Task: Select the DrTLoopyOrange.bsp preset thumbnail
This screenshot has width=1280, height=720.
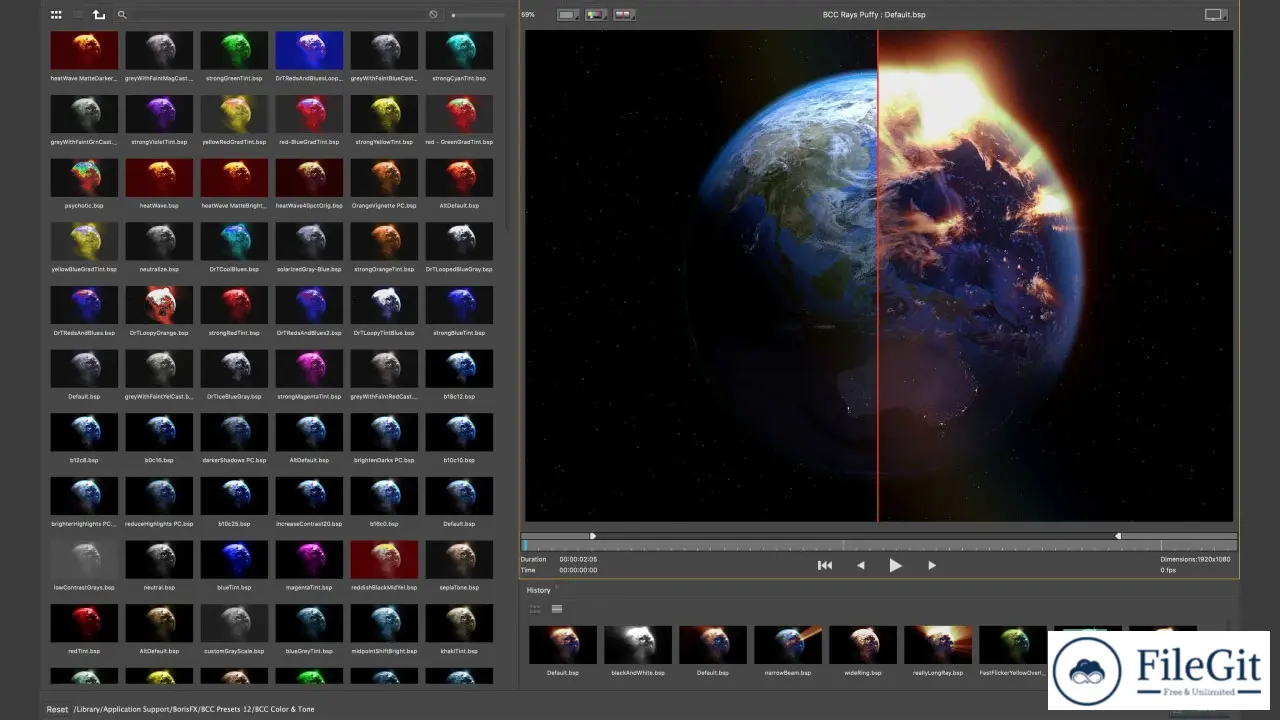Action: click(159, 305)
